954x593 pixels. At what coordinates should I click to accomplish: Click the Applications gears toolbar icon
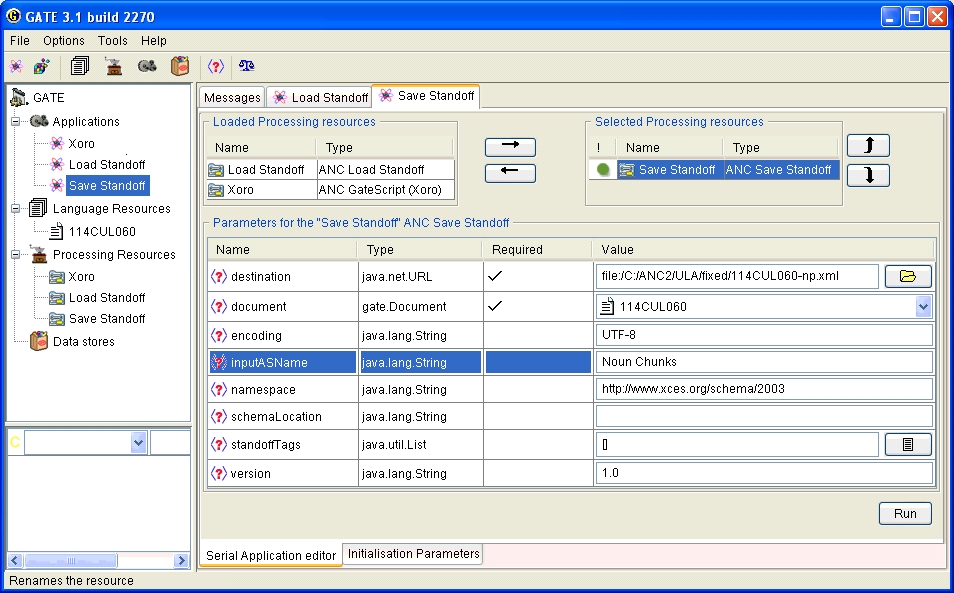(x=147, y=66)
